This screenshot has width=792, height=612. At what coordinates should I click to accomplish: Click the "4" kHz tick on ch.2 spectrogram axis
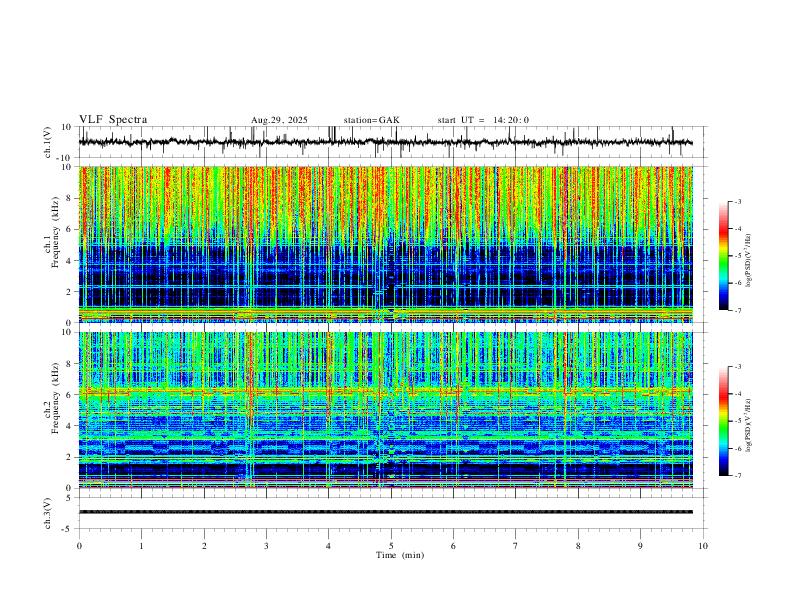(68, 426)
